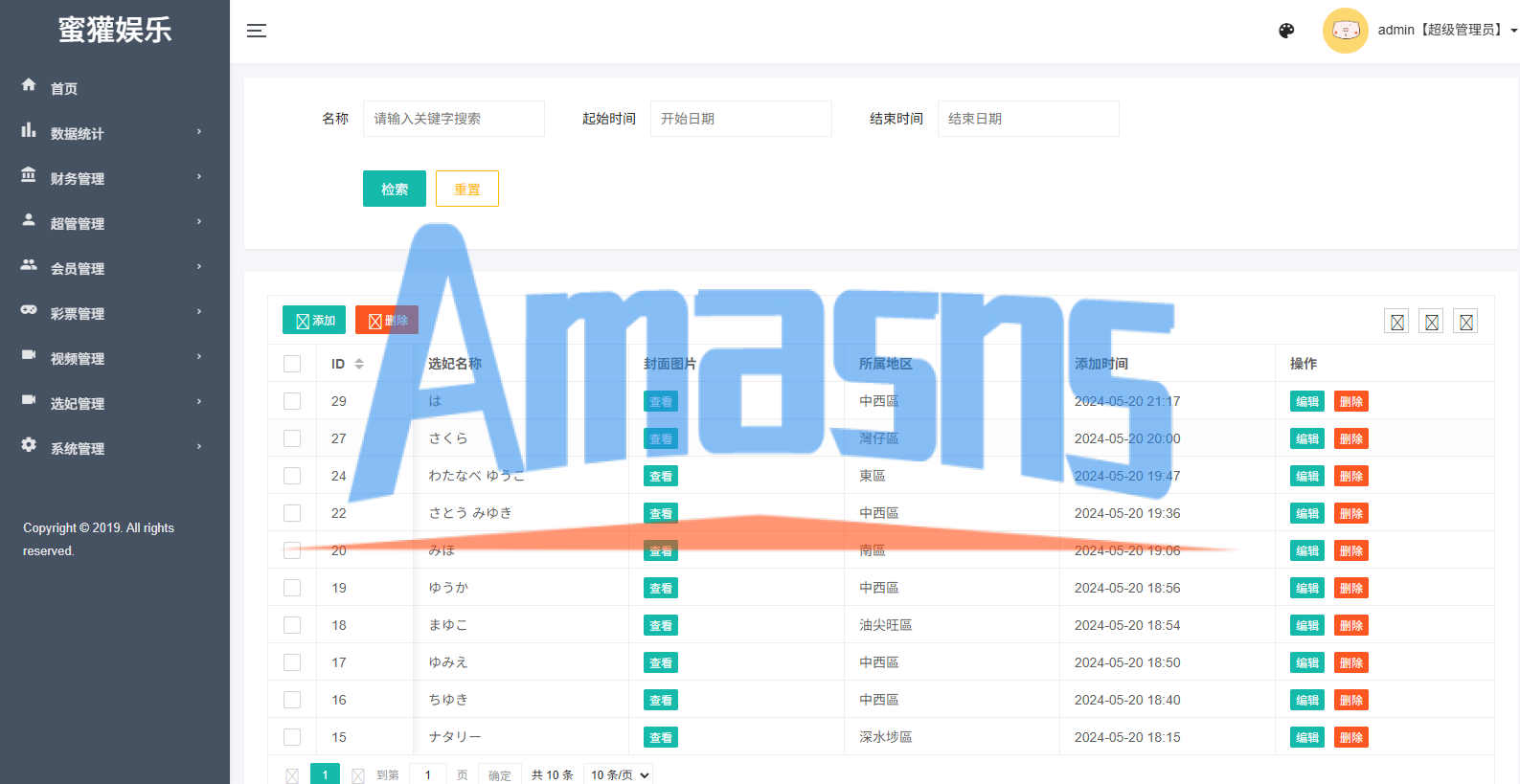Open the theme color palette icon

pyautogui.click(x=1286, y=31)
